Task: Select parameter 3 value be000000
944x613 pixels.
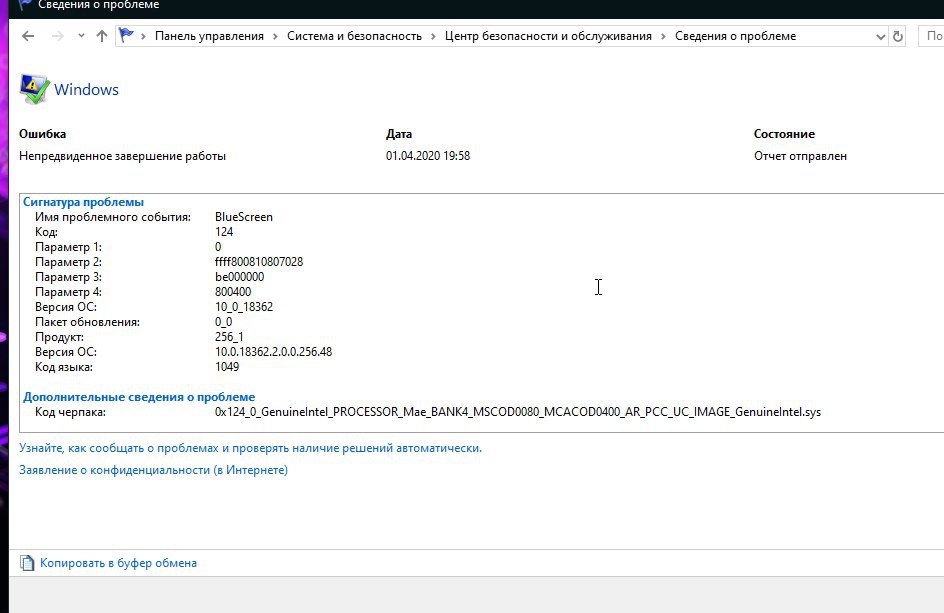Action: pyautogui.click(x=239, y=277)
